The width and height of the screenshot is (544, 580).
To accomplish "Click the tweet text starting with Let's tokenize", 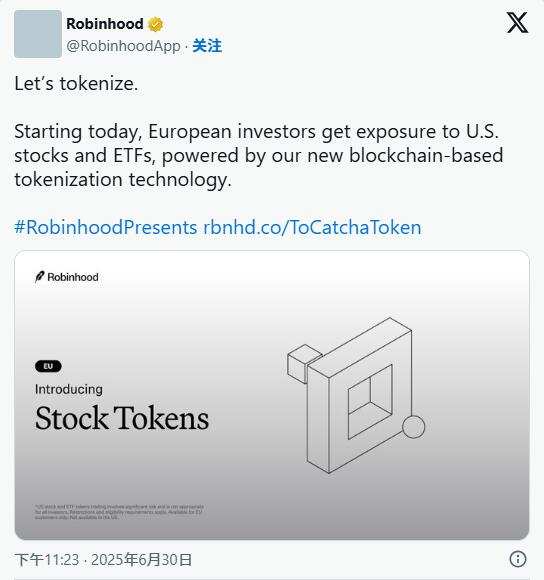I will point(76,84).
